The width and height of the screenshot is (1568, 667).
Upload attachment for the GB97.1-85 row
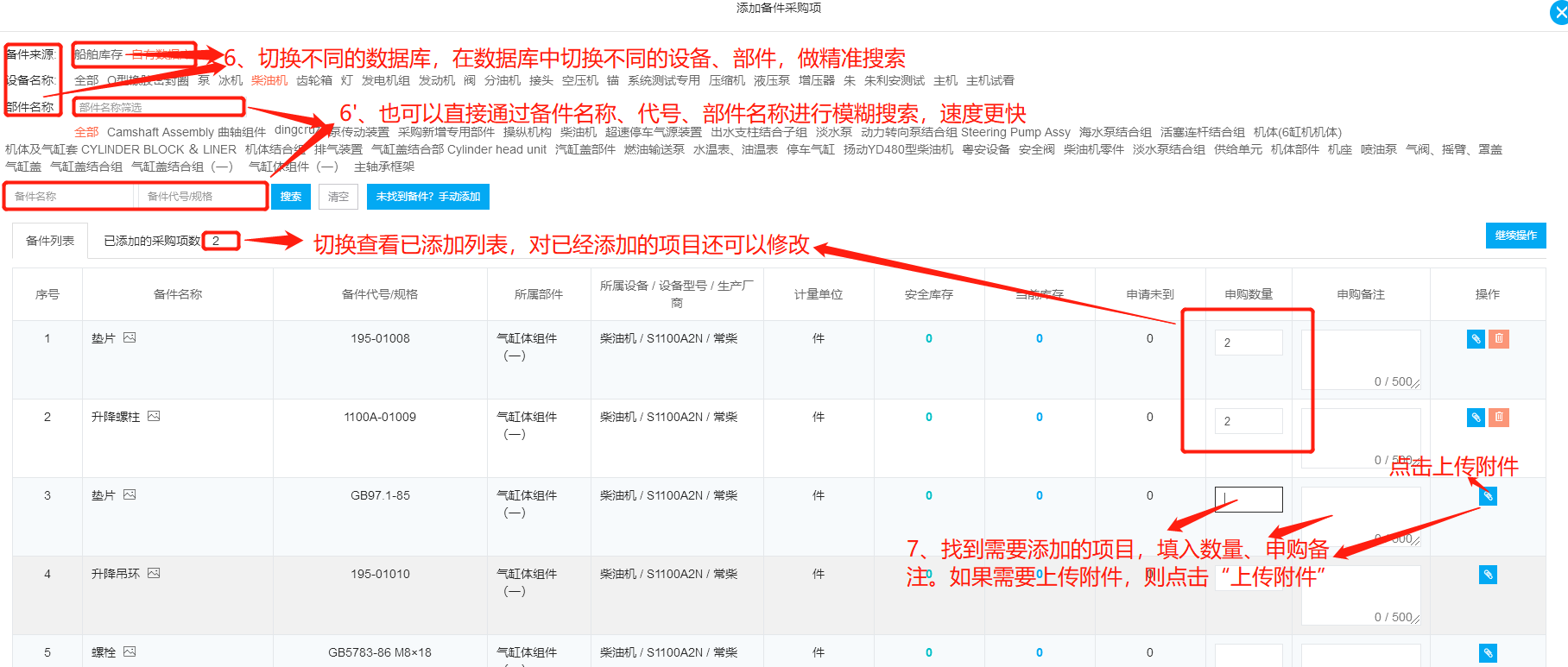pos(1488,496)
